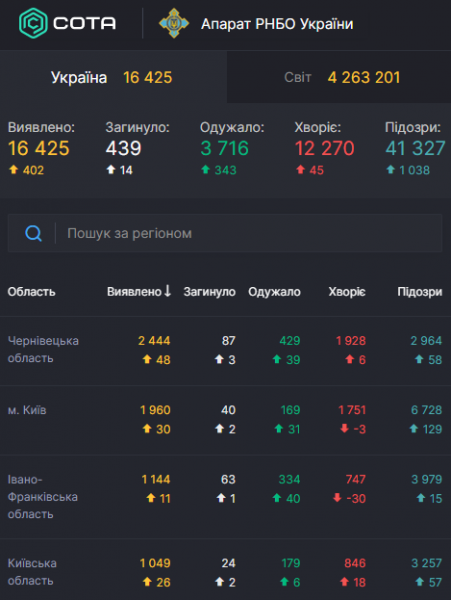Click the Одужало total 3 716
This screenshot has height=600, width=451.
tap(225, 148)
